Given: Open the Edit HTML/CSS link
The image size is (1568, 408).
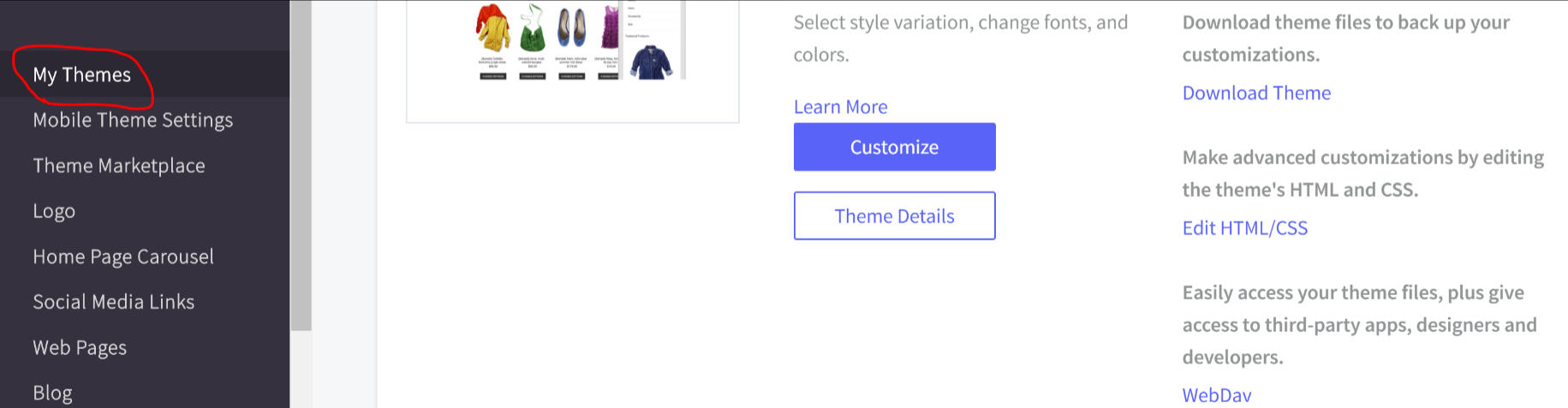Looking at the screenshot, I should (1244, 228).
